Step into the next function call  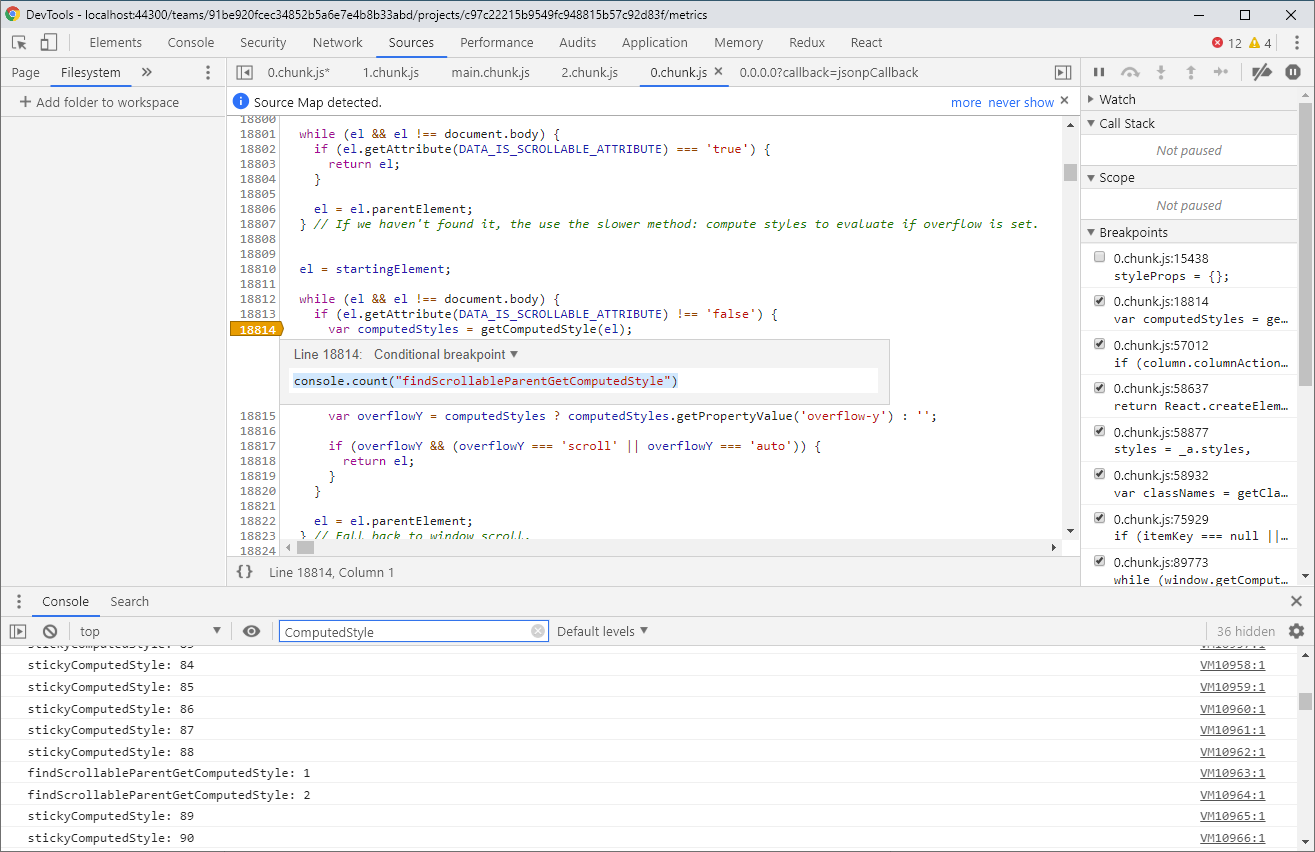(x=1161, y=72)
